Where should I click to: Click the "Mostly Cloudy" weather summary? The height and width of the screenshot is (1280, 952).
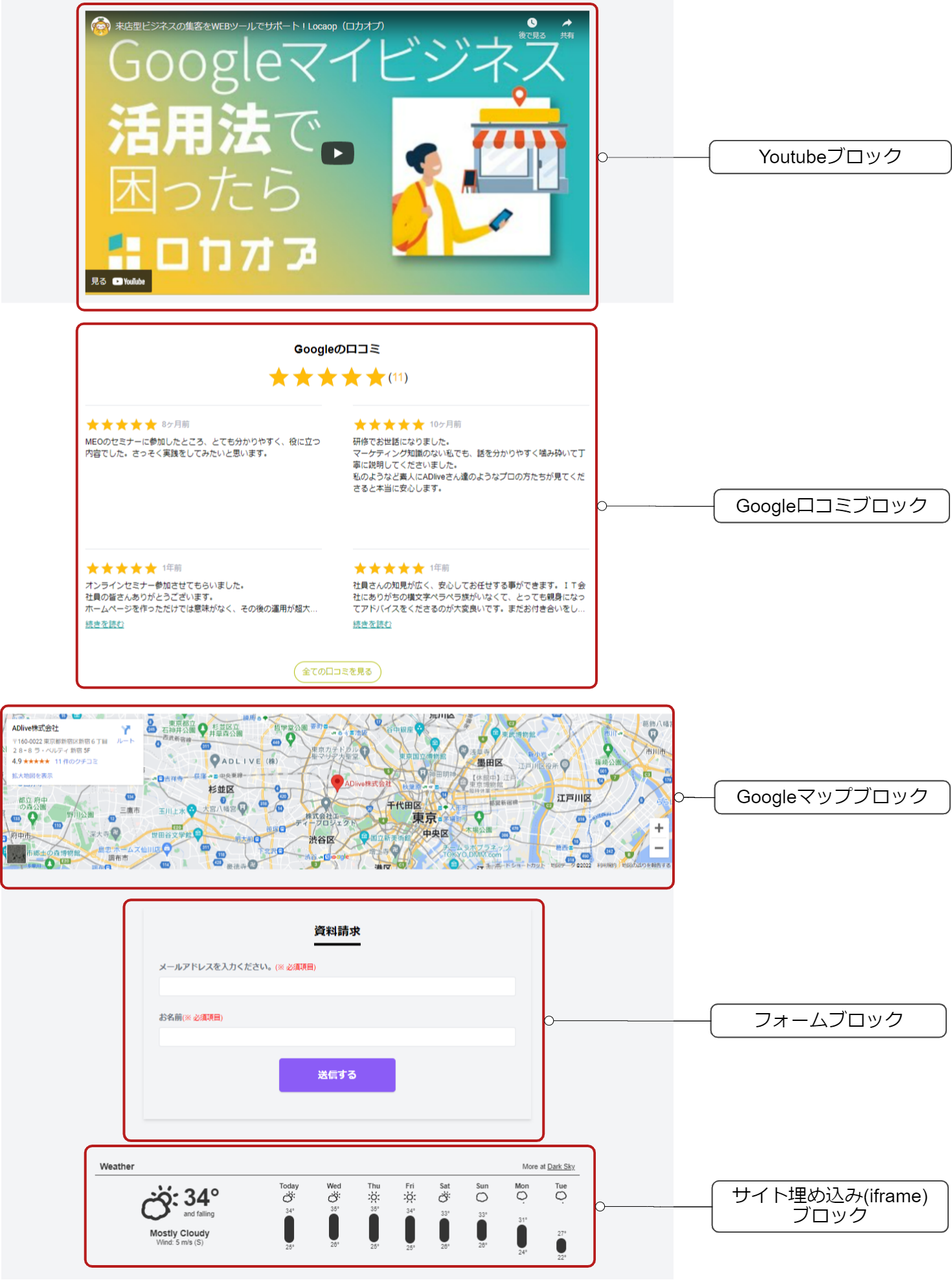(179, 1233)
